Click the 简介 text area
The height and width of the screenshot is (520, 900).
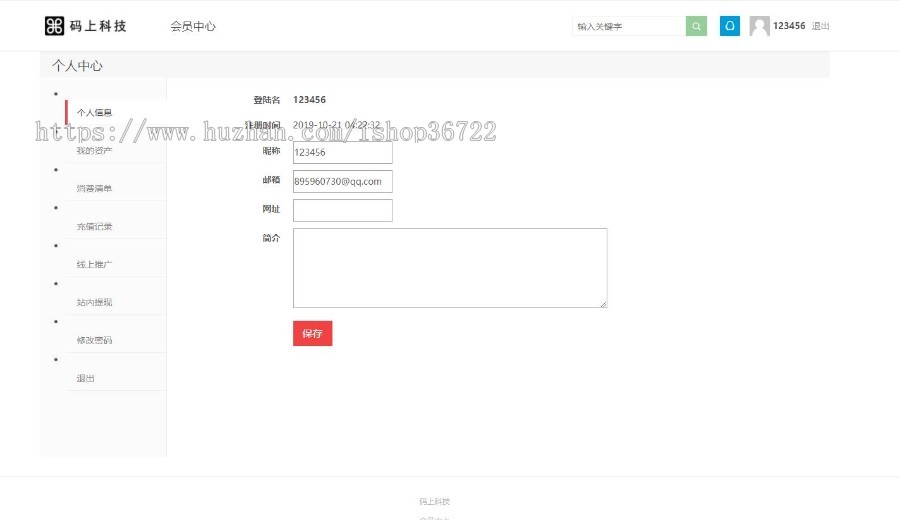pyautogui.click(x=450, y=268)
